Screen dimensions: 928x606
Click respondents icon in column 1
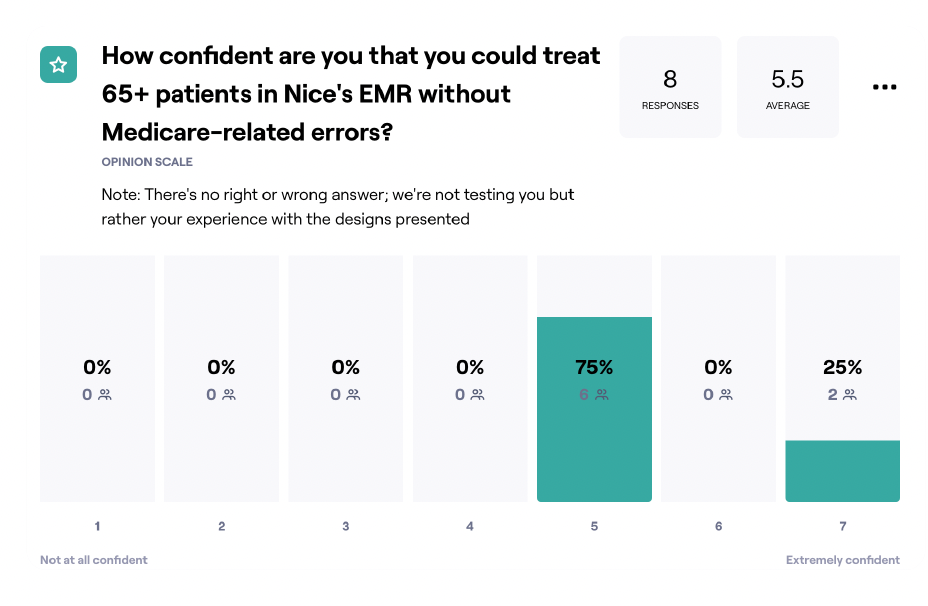[x=105, y=395]
